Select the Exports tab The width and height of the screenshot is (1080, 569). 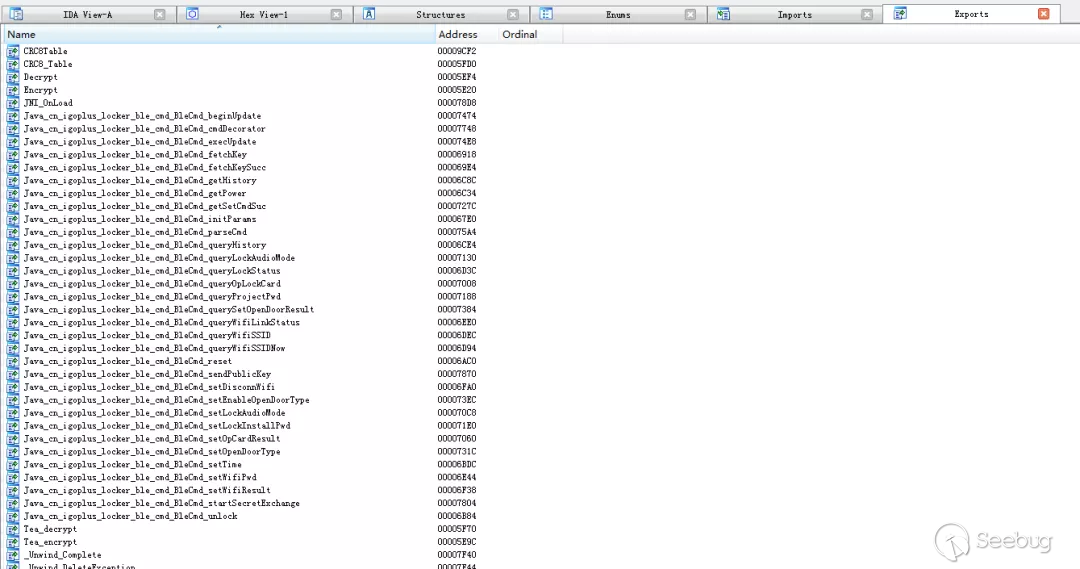click(x=971, y=14)
